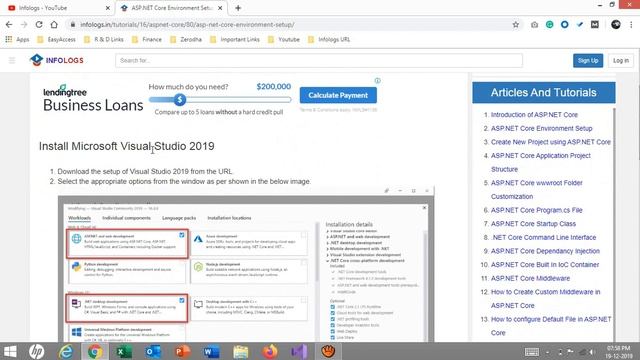Click the Sign Up button
The image size is (640, 360).
(x=588, y=60)
